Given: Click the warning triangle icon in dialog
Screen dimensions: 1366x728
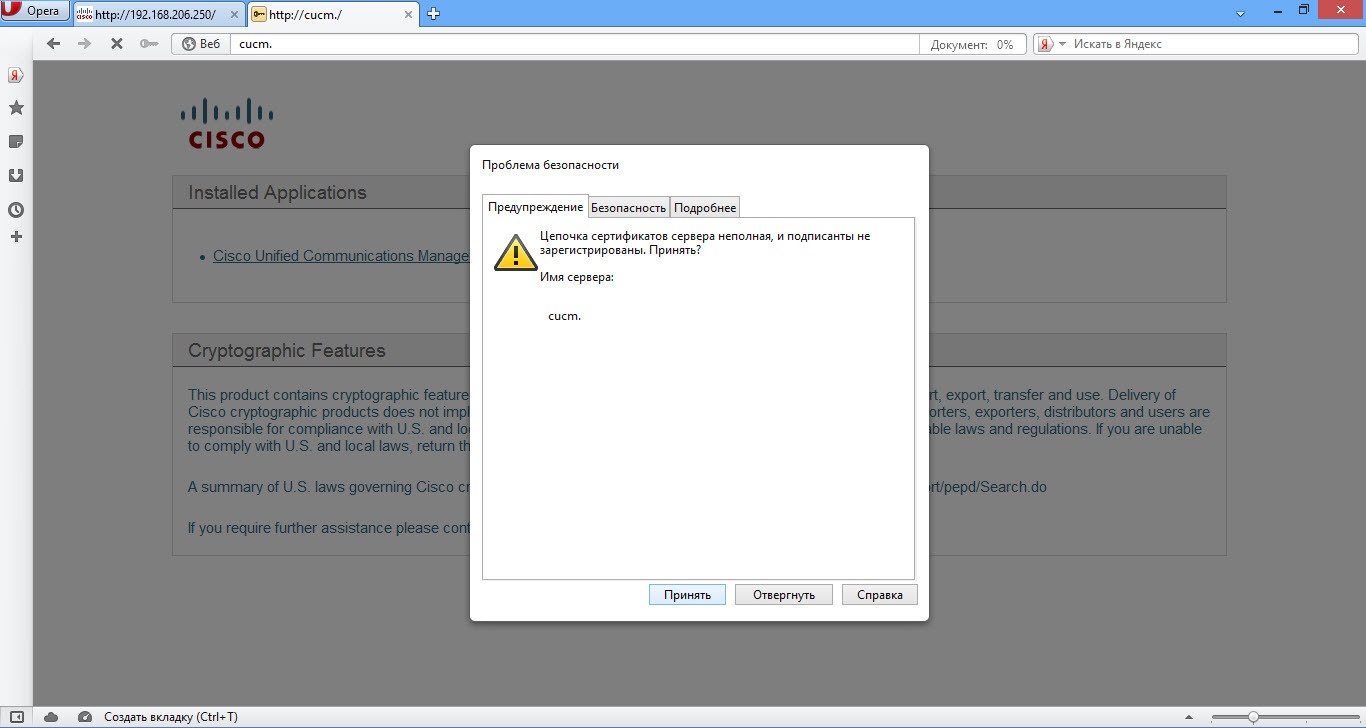Looking at the screenshot, I should [516, 253].
